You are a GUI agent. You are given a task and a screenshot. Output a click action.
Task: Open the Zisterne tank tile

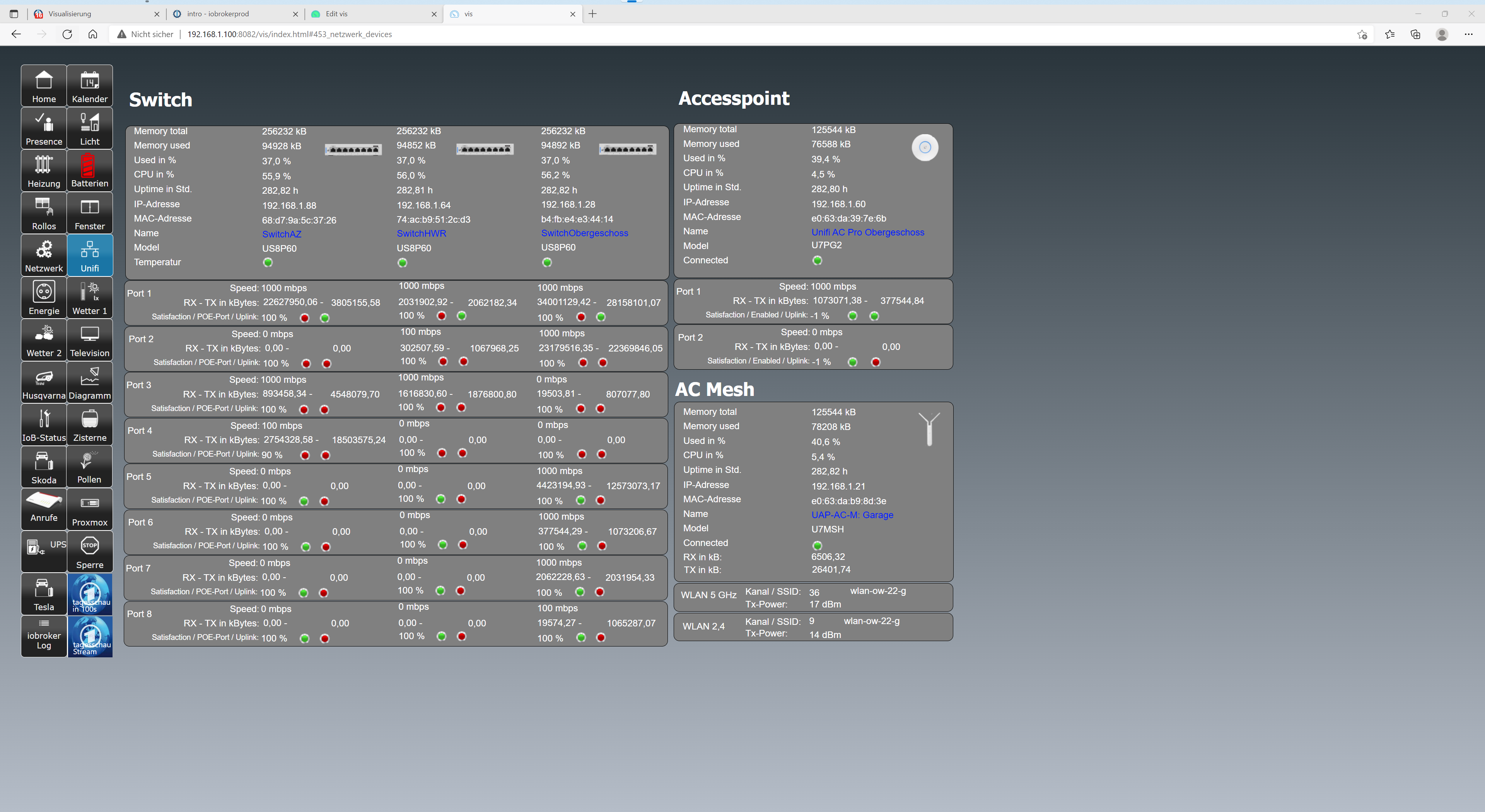click(x=89, y=425)
